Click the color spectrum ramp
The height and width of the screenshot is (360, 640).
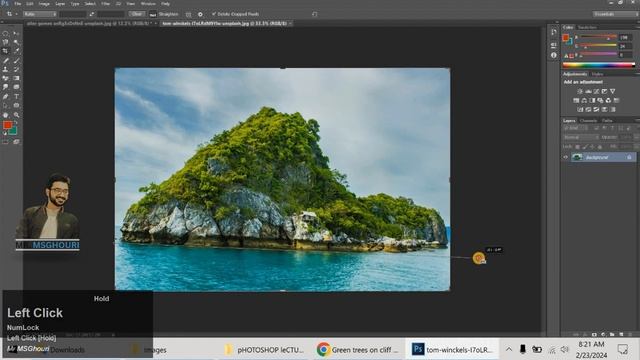[599, 64]
